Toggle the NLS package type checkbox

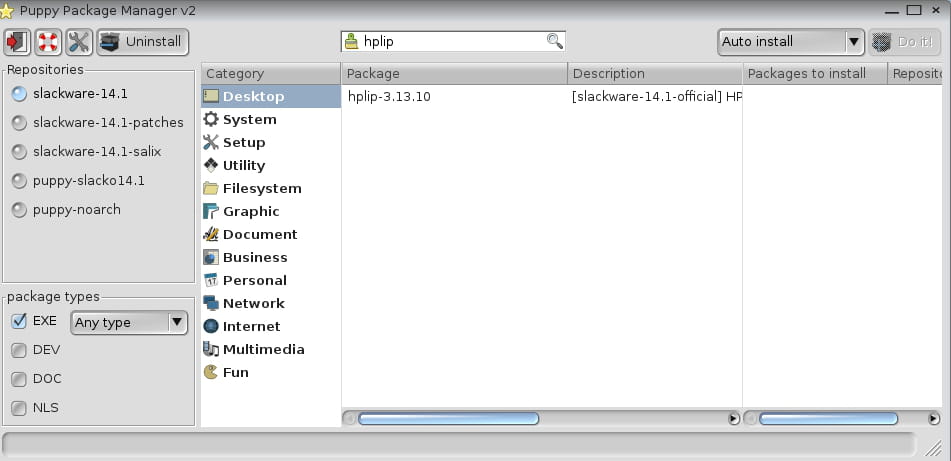click(x=19, y=408)
